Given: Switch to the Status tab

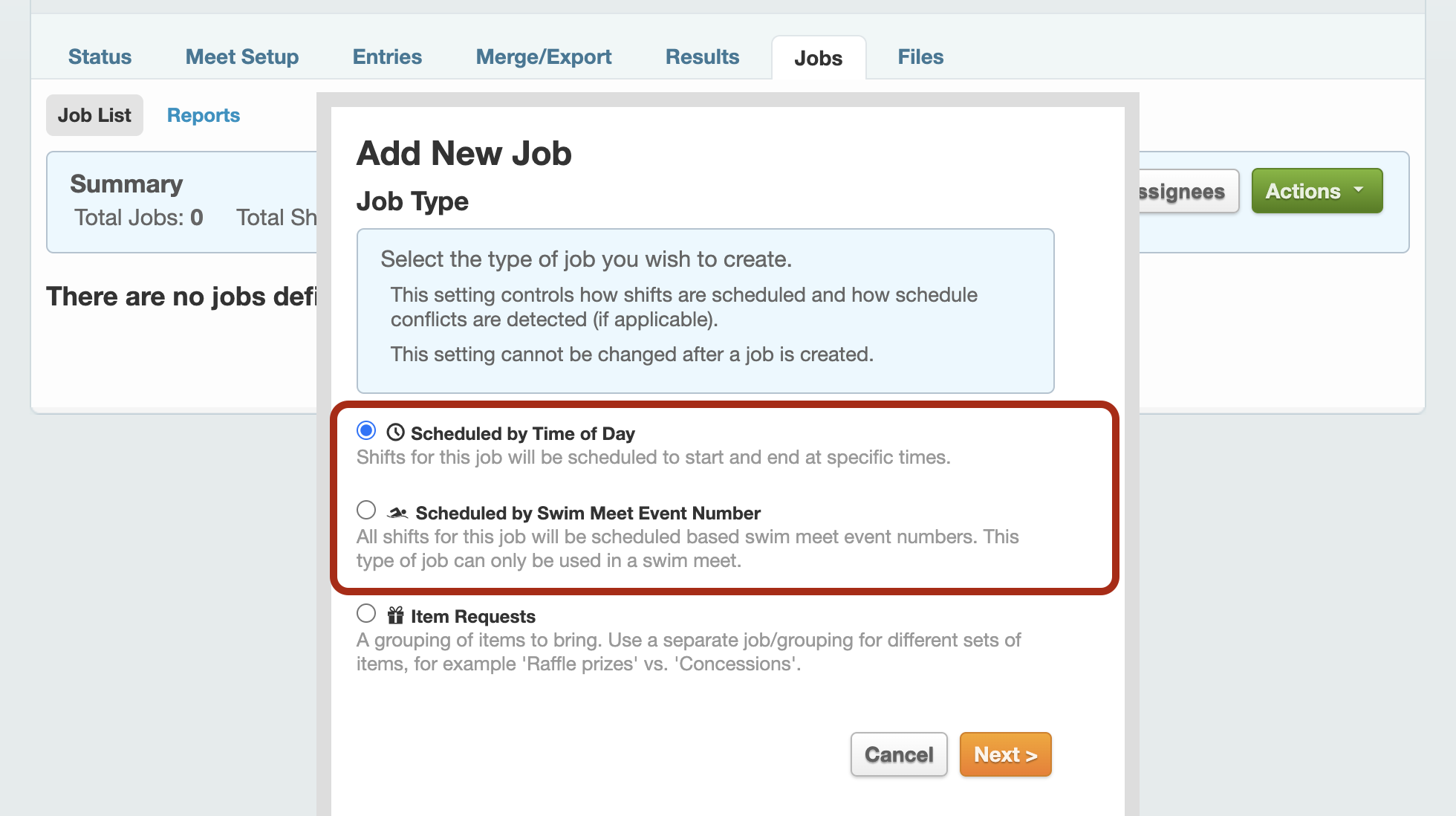Looking at the screenshot, I should click(100, 56).
